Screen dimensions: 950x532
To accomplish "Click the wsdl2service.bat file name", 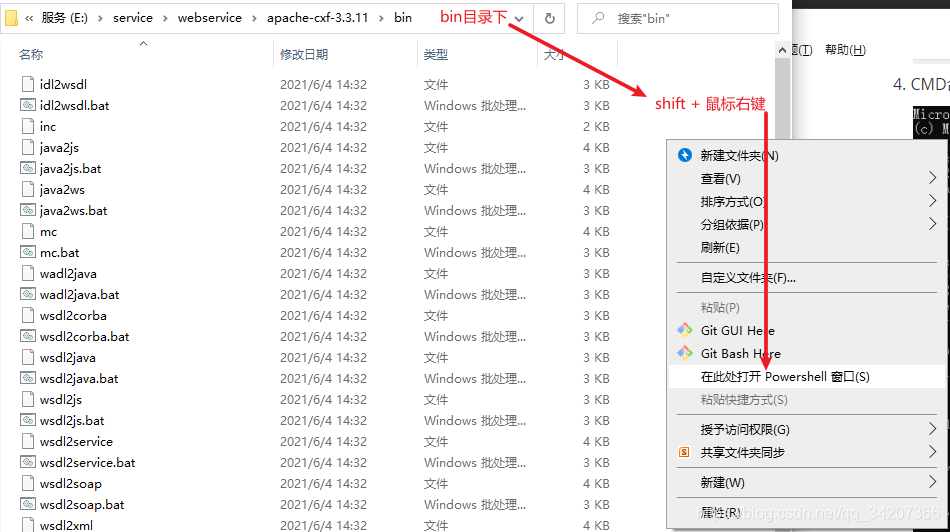I will click(x=87, y=463).
